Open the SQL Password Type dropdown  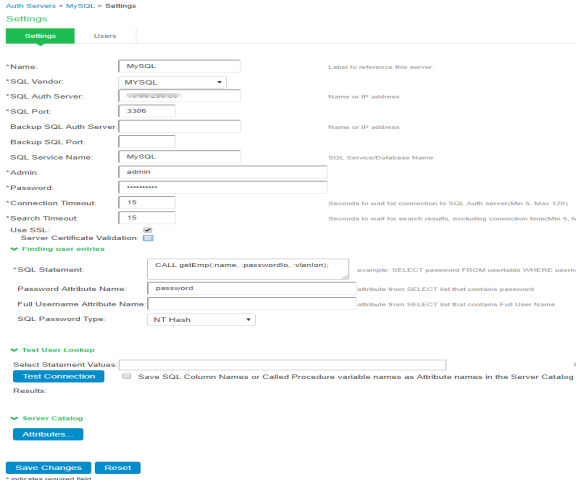201,320
